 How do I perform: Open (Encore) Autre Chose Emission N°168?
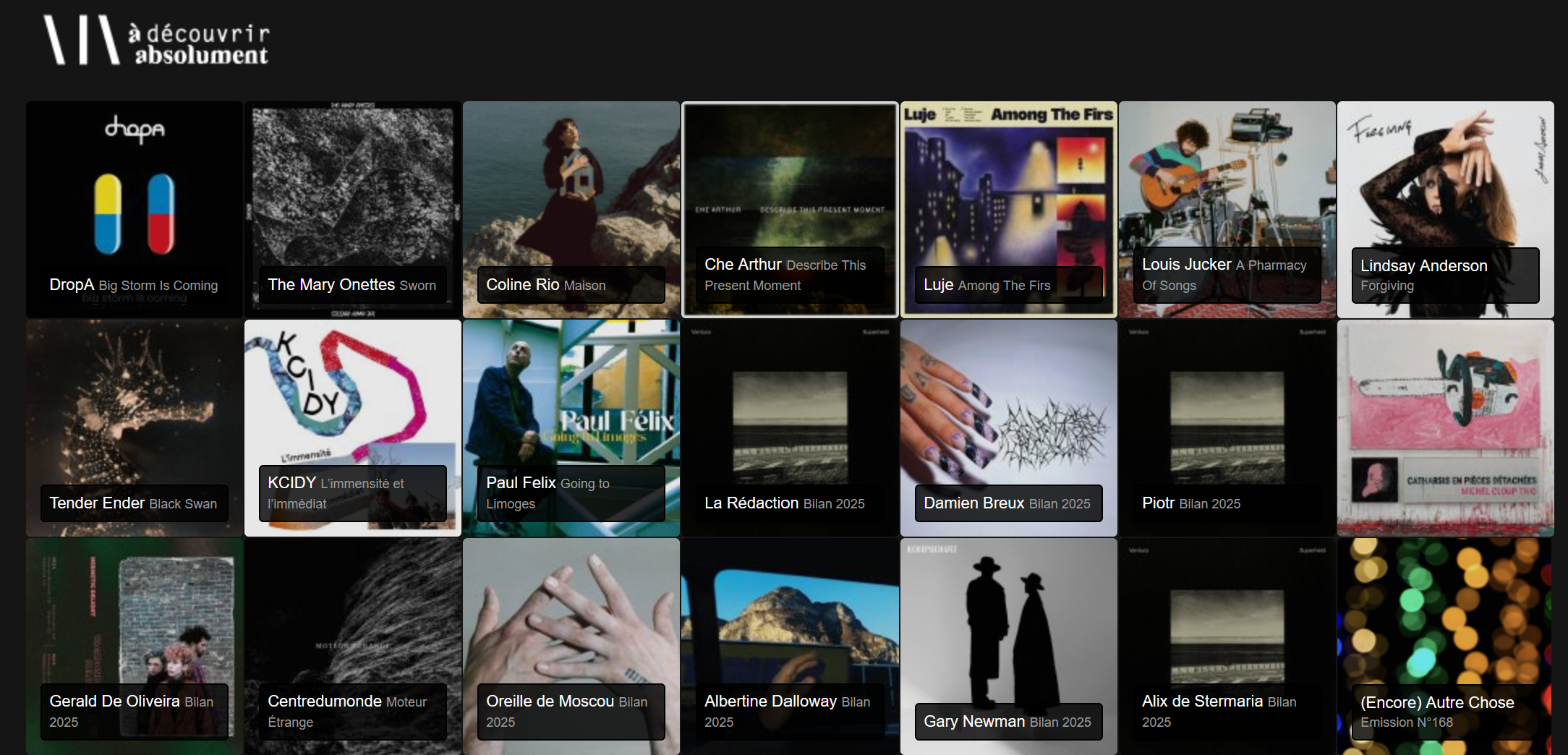point(1446,646)
